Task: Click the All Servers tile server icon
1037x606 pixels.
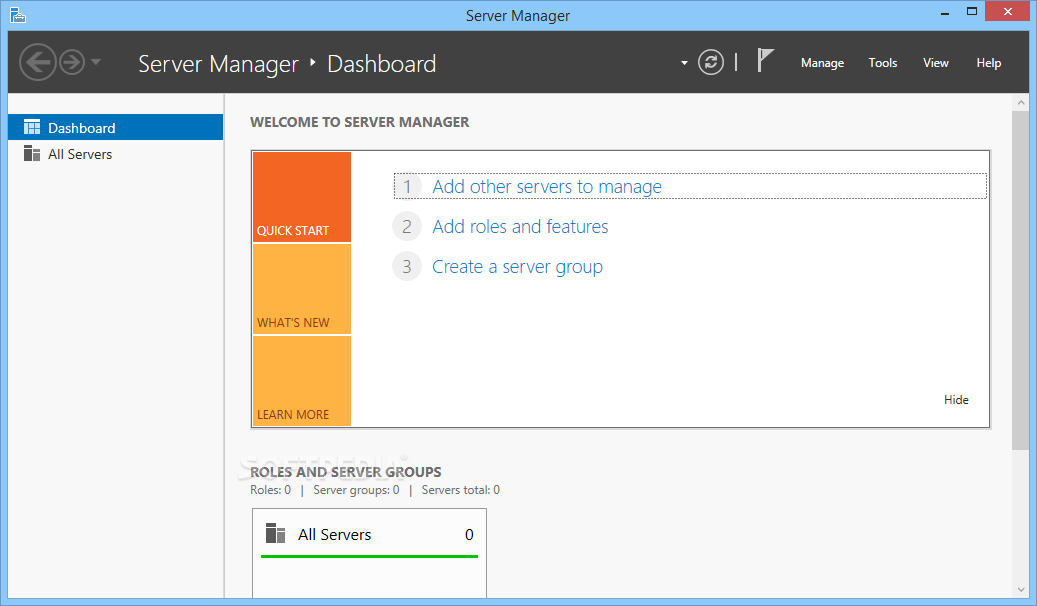Action: pyautogui.click(x=275, y=533)
